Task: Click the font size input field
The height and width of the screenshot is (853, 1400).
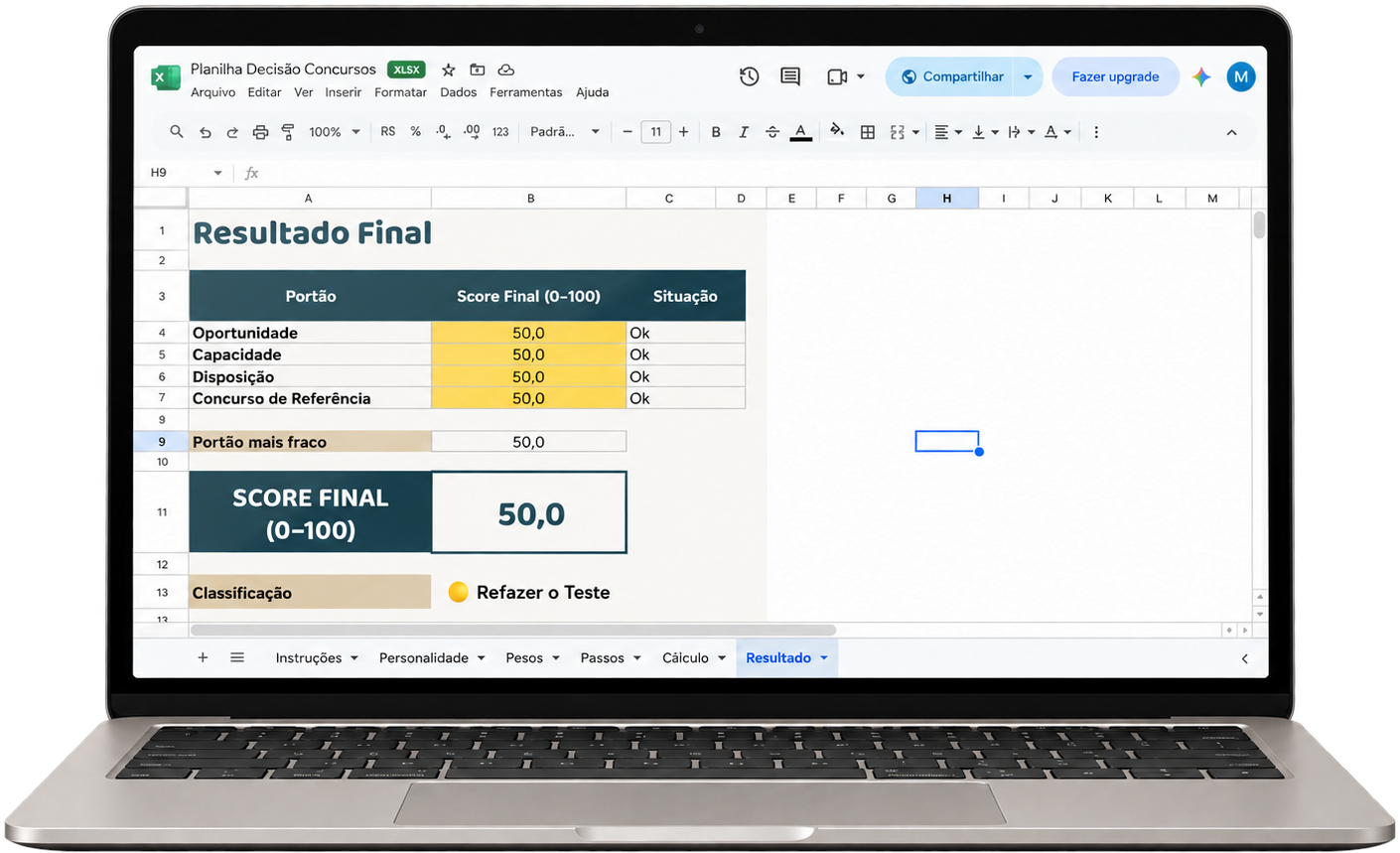Action: 655,132
